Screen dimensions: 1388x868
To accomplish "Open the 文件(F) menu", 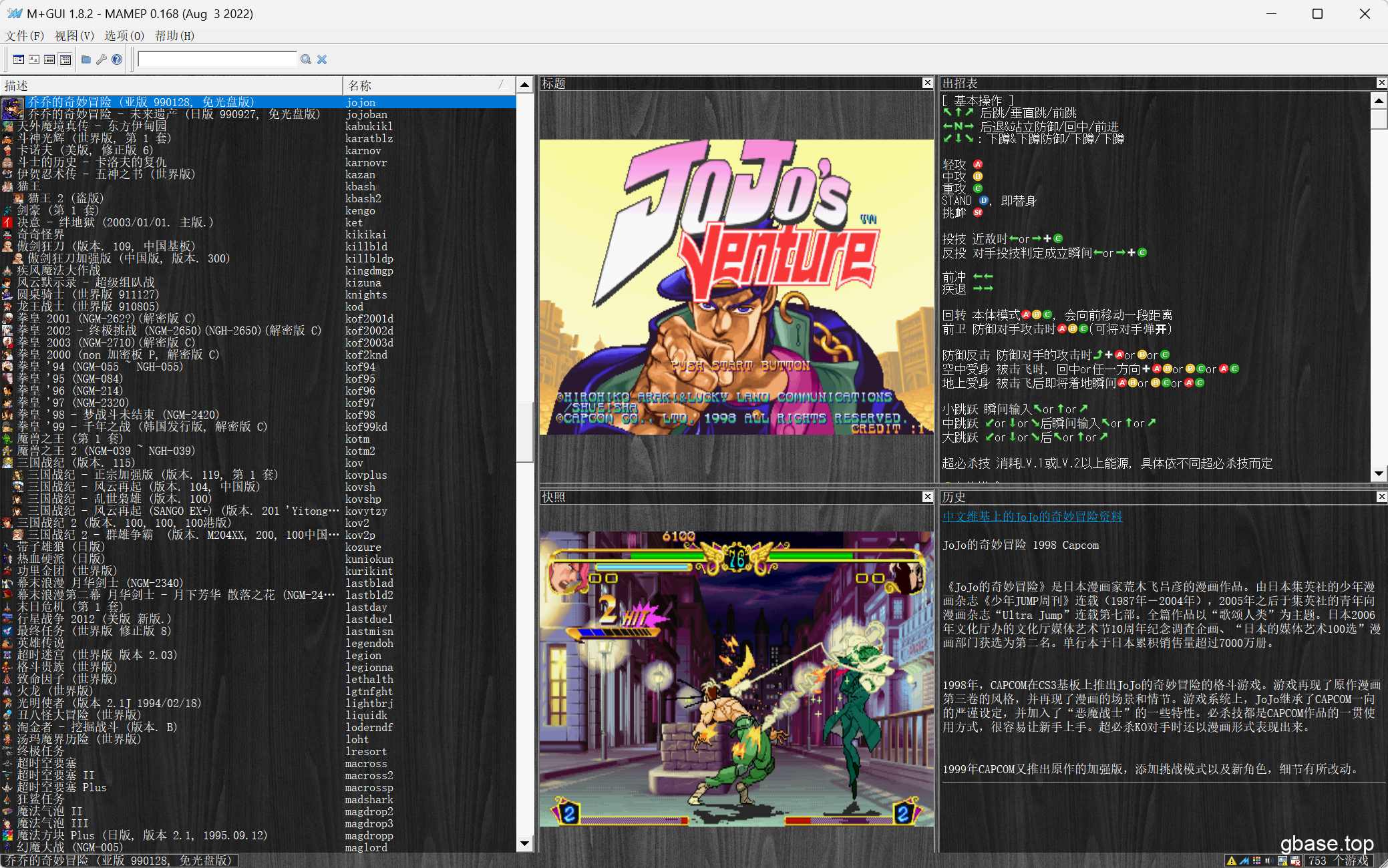I will pyautogui.click(x=25, y=35).
